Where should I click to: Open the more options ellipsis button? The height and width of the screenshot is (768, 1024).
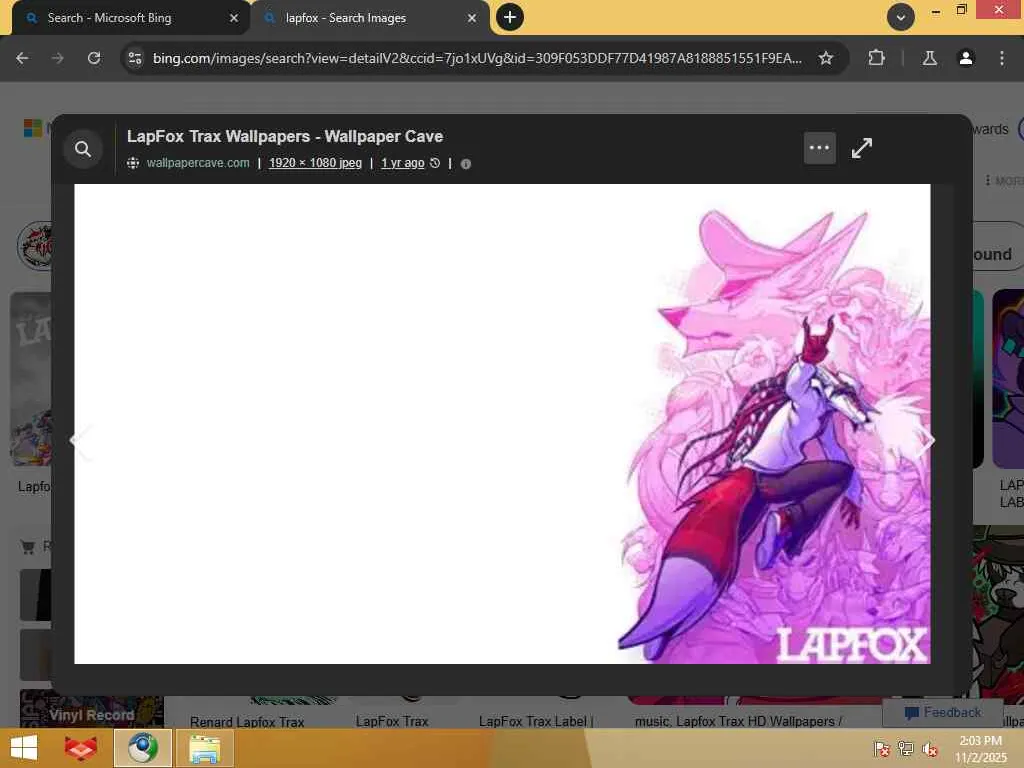pyautogui.click(x=819, y=148)
